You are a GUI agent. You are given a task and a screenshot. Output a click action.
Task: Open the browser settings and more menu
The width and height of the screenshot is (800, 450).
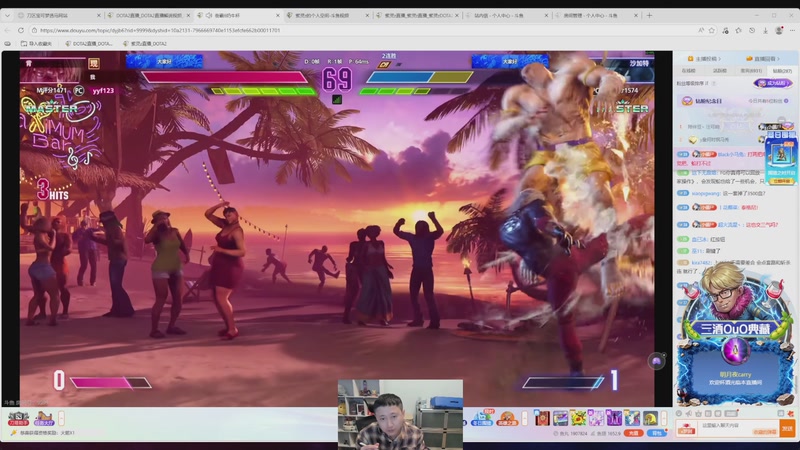point(792,30)
